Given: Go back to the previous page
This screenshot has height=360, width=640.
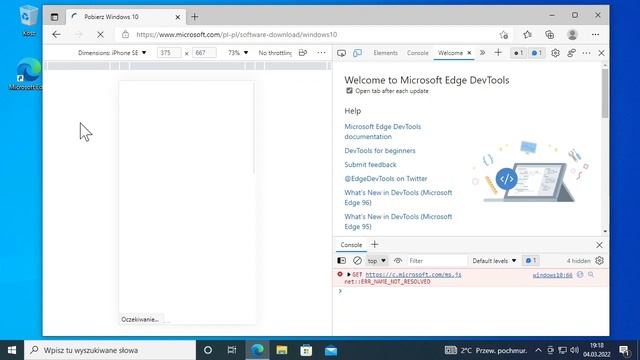Looking at the screenshot, I should (56, 35).
